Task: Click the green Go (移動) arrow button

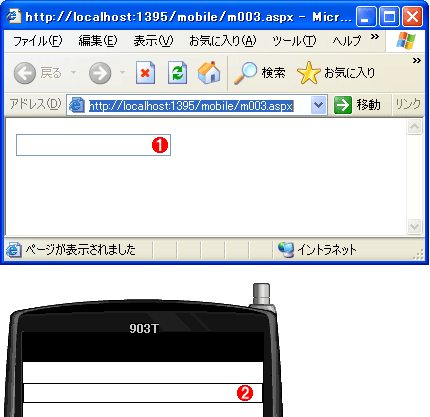Action: (x=343, y=105)
